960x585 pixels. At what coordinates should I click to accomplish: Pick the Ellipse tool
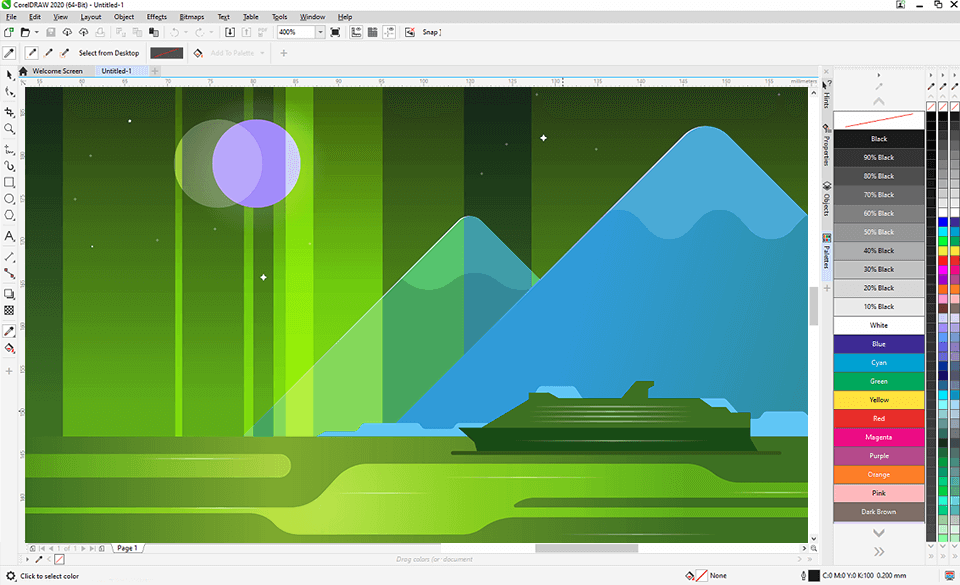click(x=10, y=199)
